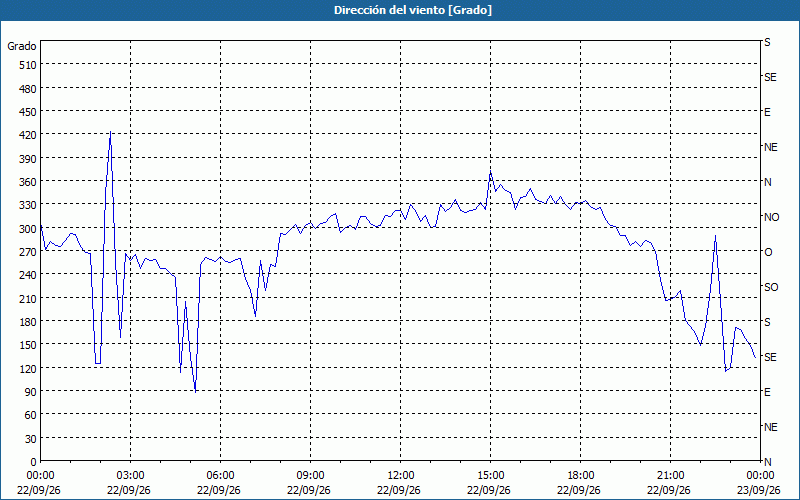800x500 pixels.
Task: Select the 210 degree axis label
Action: coord(28,298)
